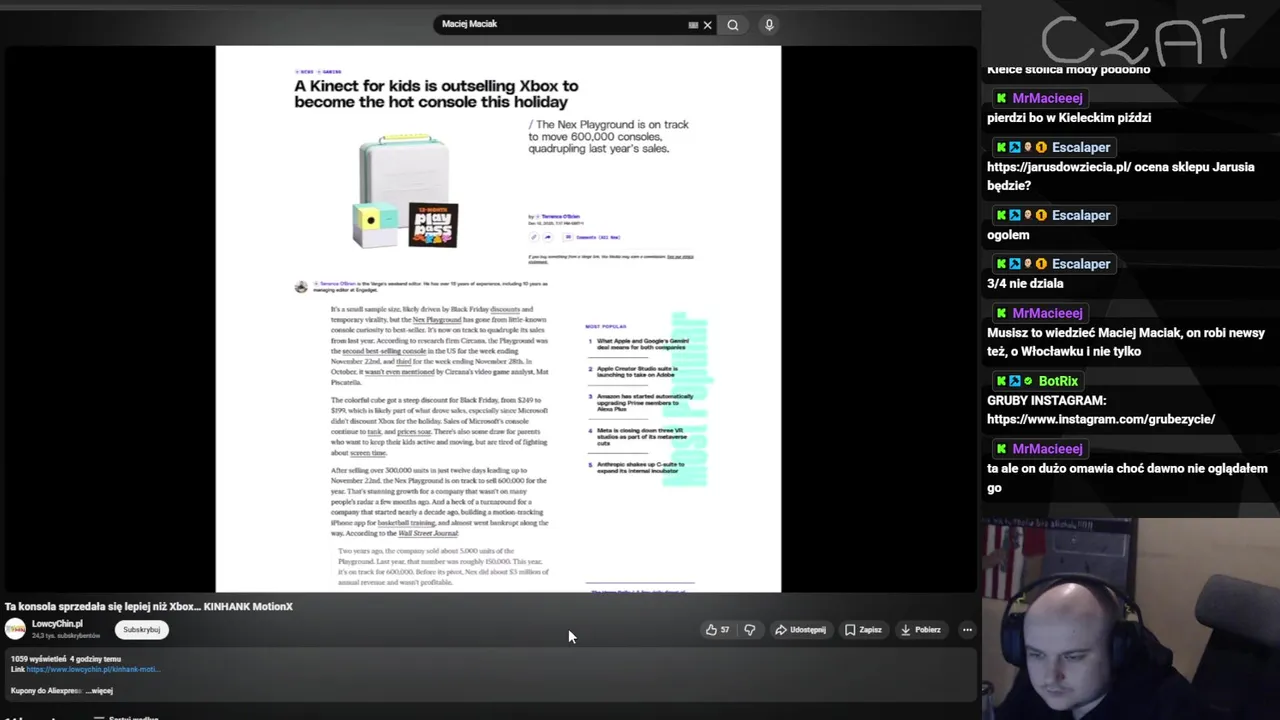Click MrMacieeej name above 'ta ale on dużo'
The height and width of the screenshot is (720, 1280).
point(1047,449)
